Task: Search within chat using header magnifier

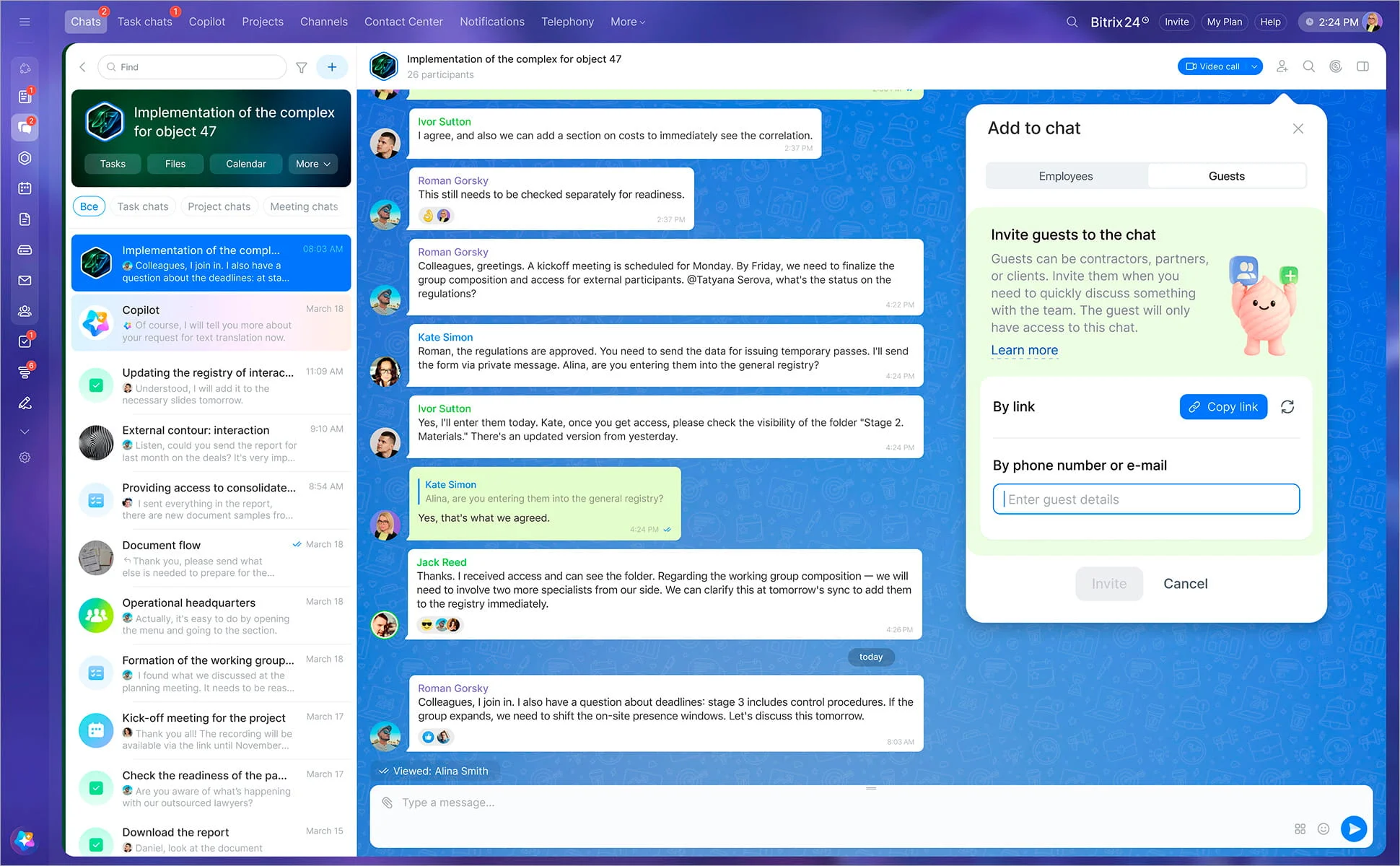Action: tap(1308, 66)
